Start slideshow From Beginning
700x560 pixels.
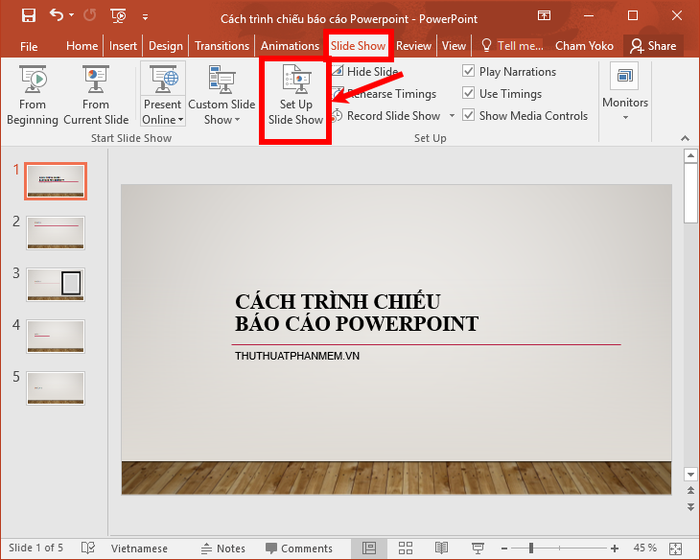point(32,95)
